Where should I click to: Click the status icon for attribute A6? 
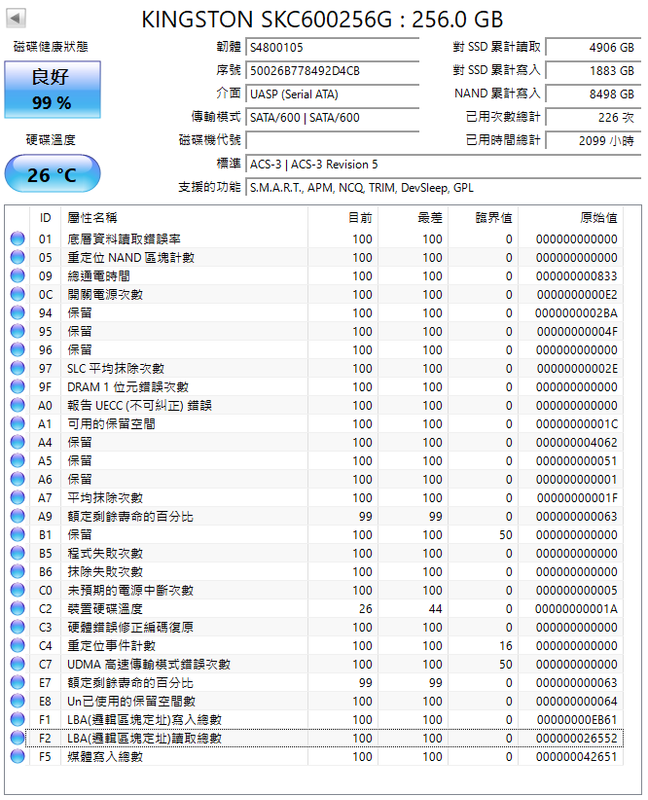[x=17, y=479]
